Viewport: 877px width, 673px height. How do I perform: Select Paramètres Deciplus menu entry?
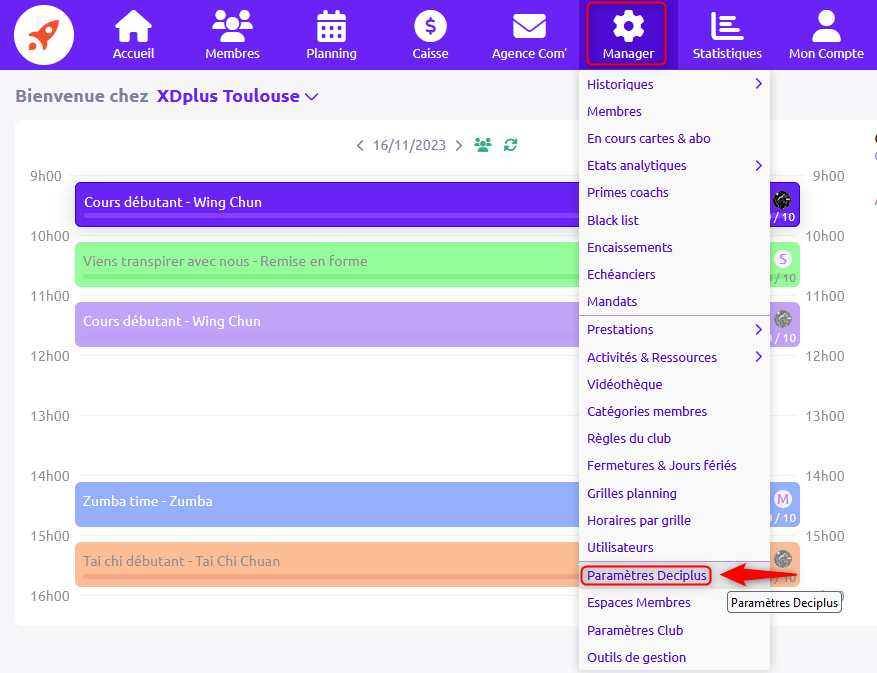click(x=646, y=575)
